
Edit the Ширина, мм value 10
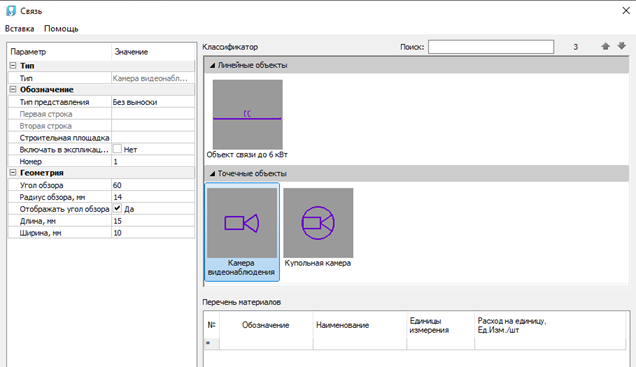tap(153, 232)
